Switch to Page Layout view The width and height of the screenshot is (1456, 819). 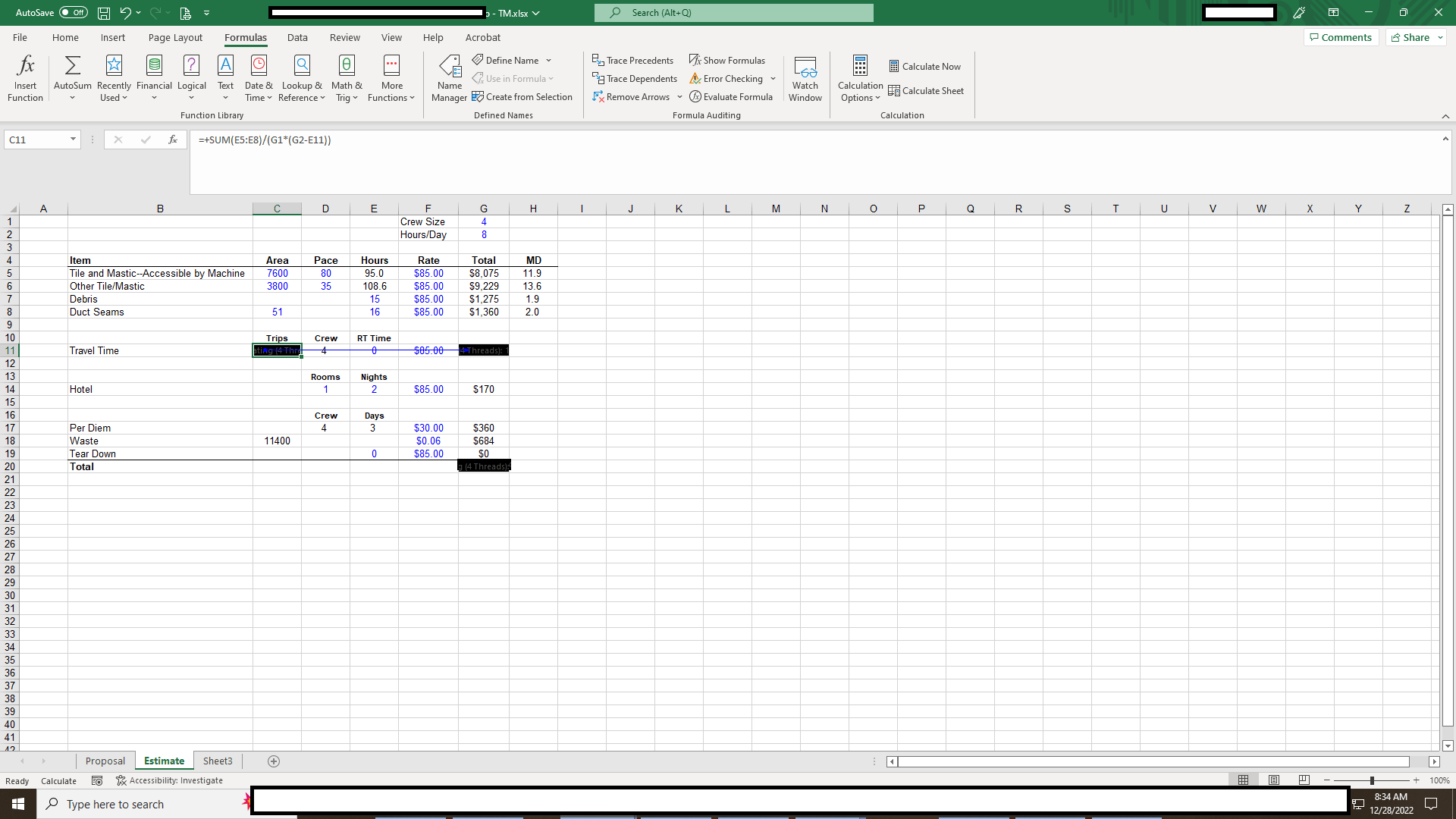click(1274, 780)
